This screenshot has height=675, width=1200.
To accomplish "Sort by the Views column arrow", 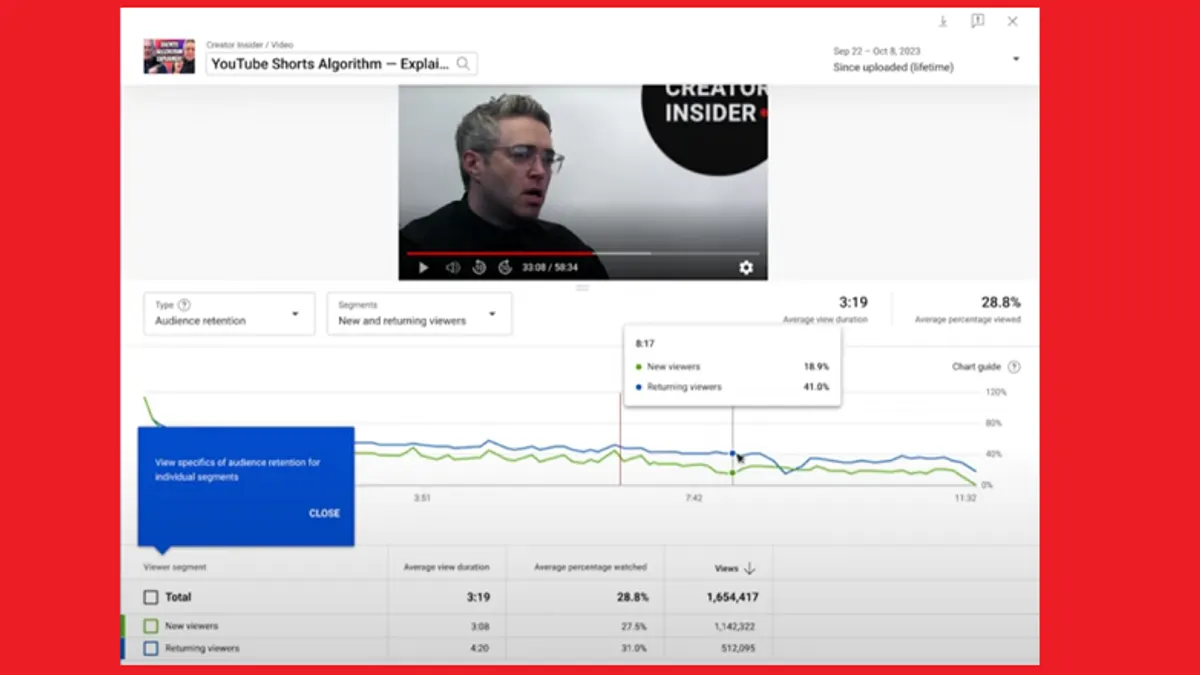I will pyautogui.click(x=749, y=568).
